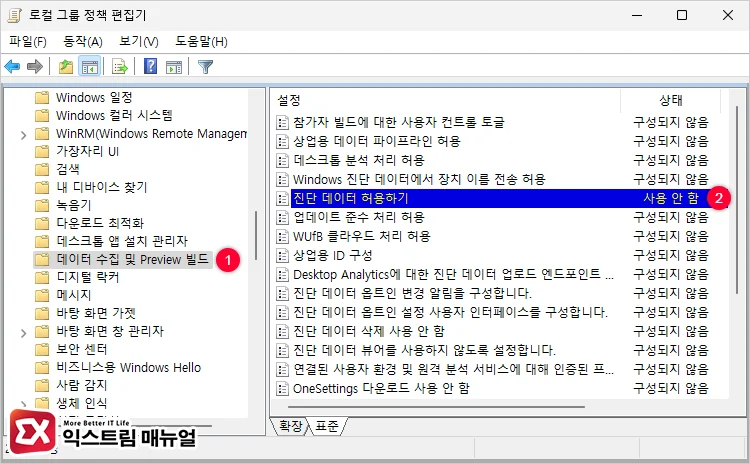Toggle the Show/Hide console tree icon
This screenshot has height=464, width=750.
tap(89, 66)
